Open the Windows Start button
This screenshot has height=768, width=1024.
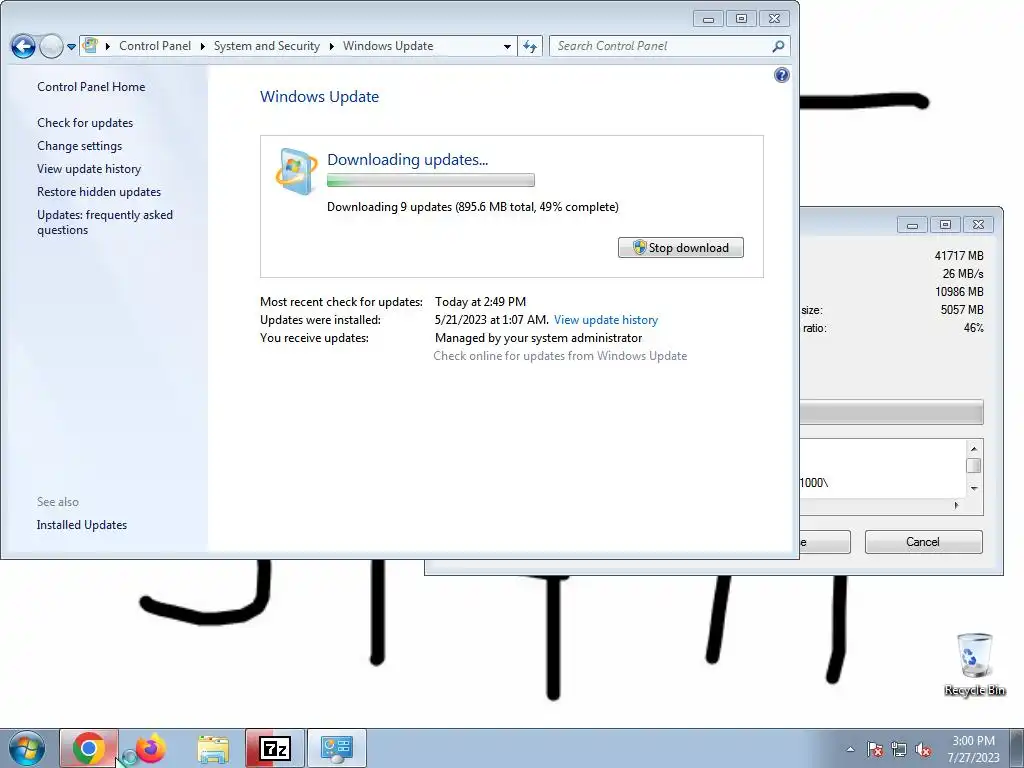(26, 748)
